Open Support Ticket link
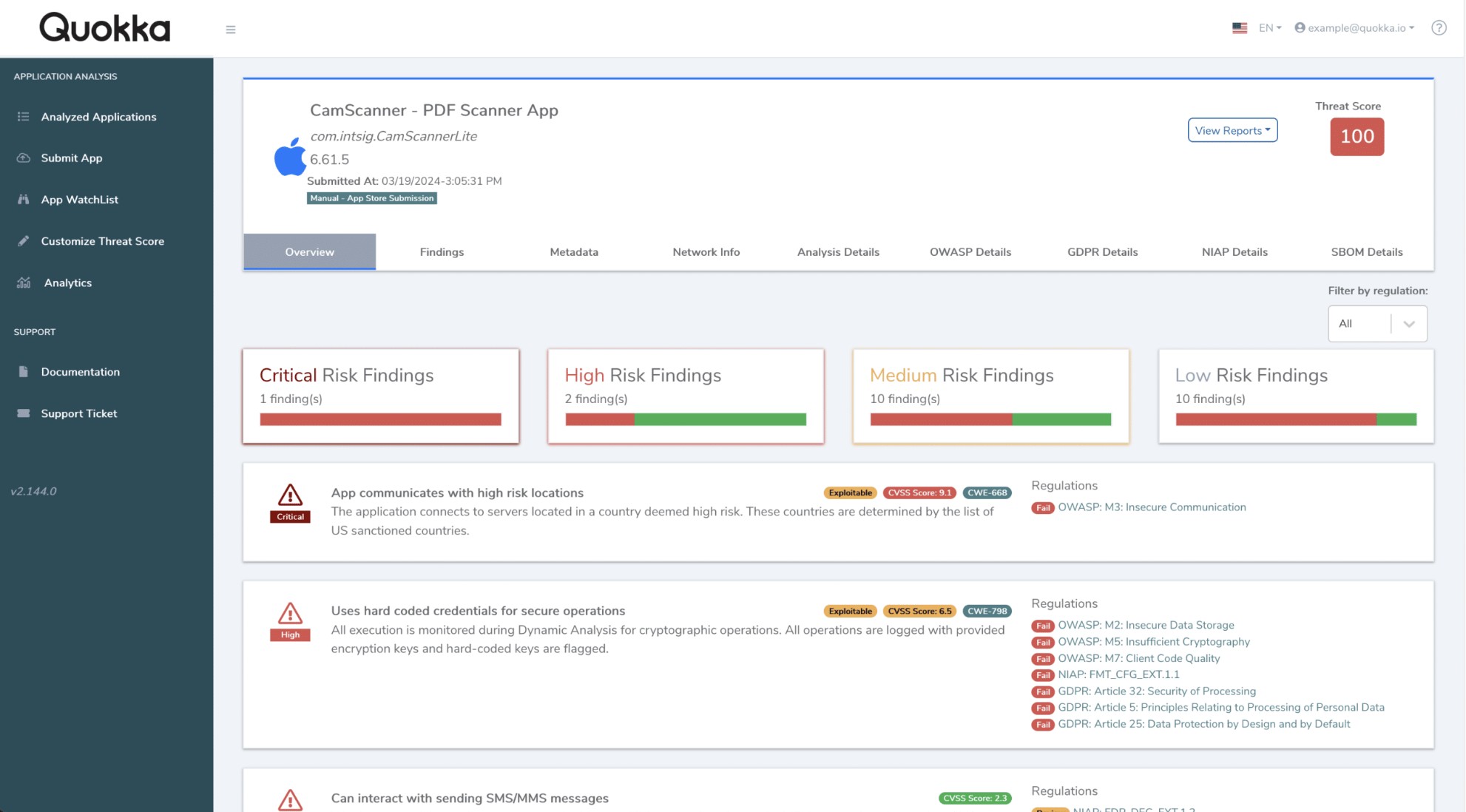1466x812 pixels. pos(79,413)
